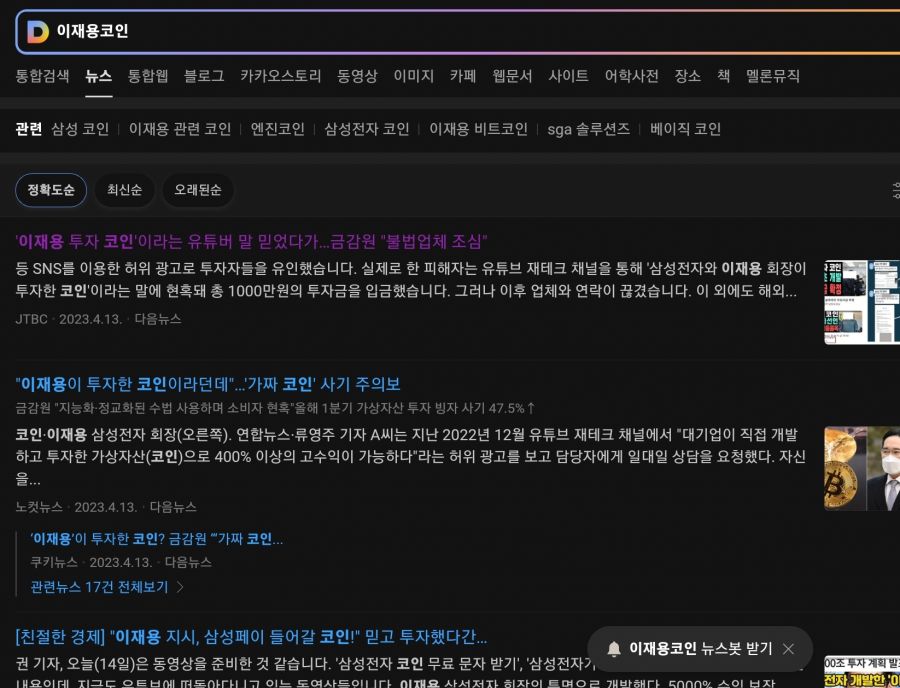Focus the search box containing 이재용코인
This screenshot has height=688, width=900.
click(459, 32)
